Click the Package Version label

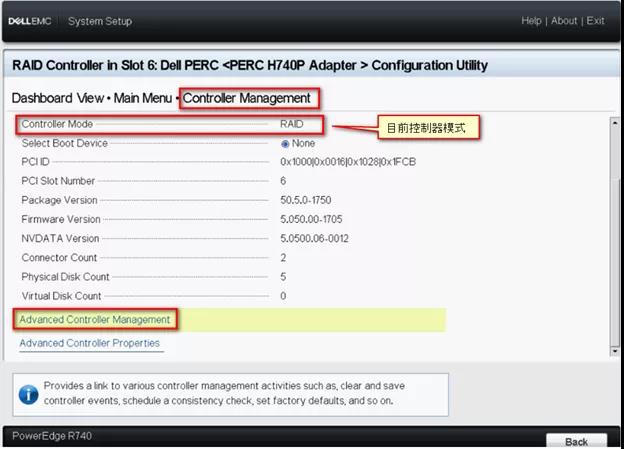pyautogui.click(x=59, y=200)
